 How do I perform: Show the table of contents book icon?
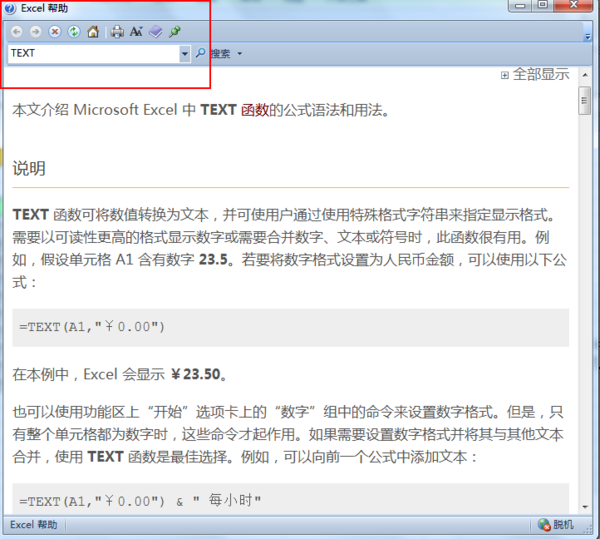click(155, 32)
